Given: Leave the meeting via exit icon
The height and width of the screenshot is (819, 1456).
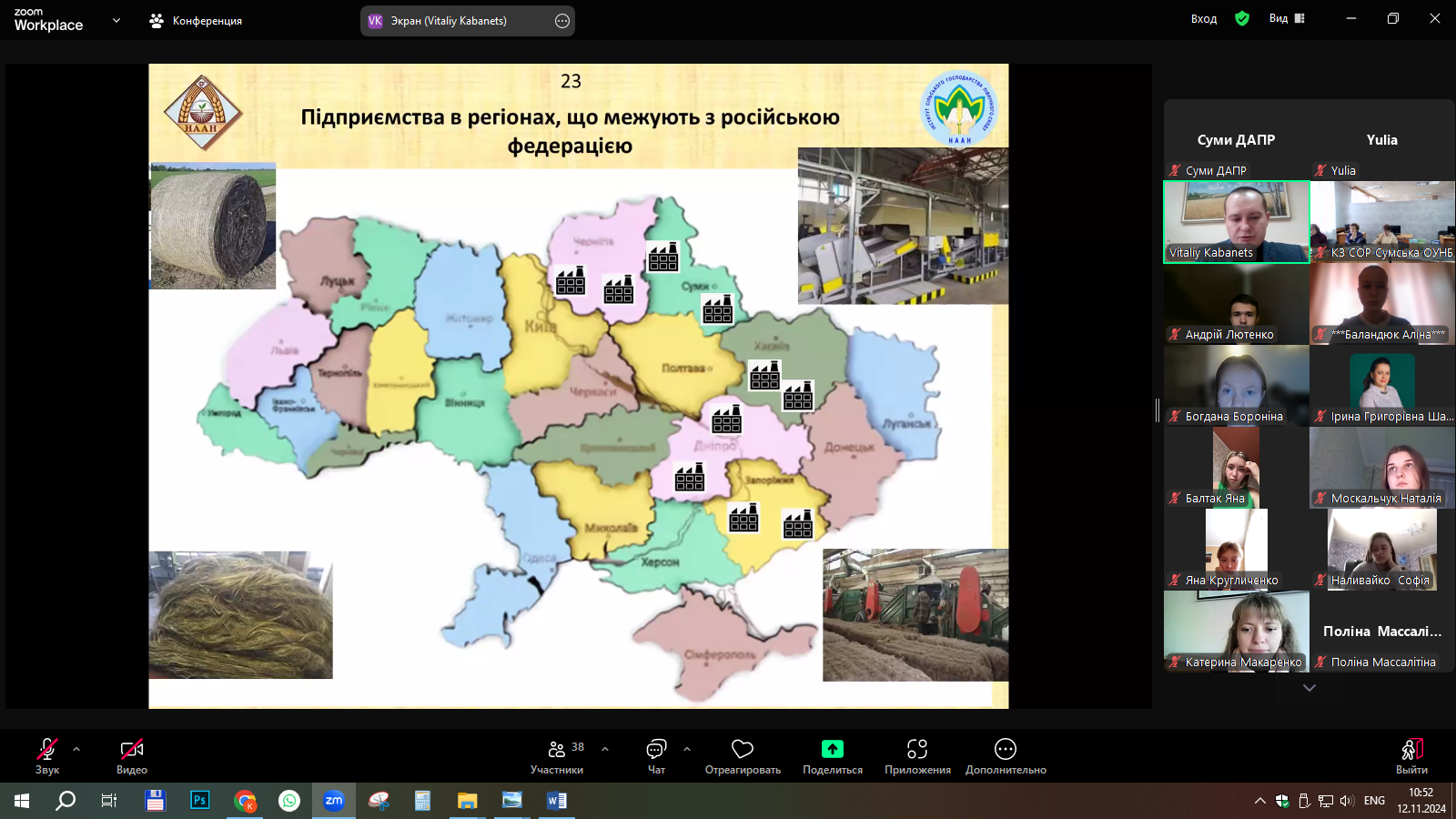Looking at the screenshot, I should [x=1411, y=749].
